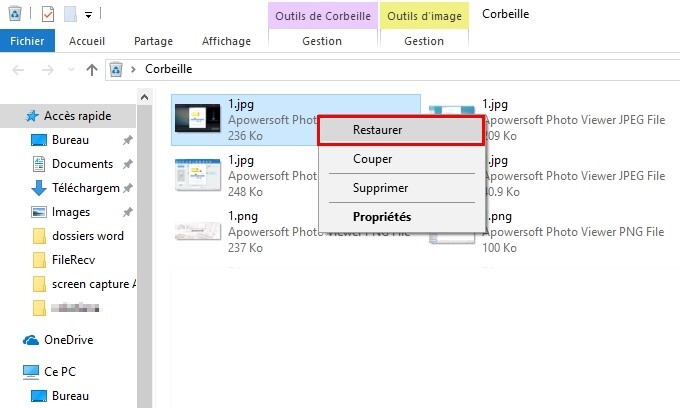Select Téléchargements in Accès rapide
The height and width of the screenshot is (408, 680).
tap(85, 188)
